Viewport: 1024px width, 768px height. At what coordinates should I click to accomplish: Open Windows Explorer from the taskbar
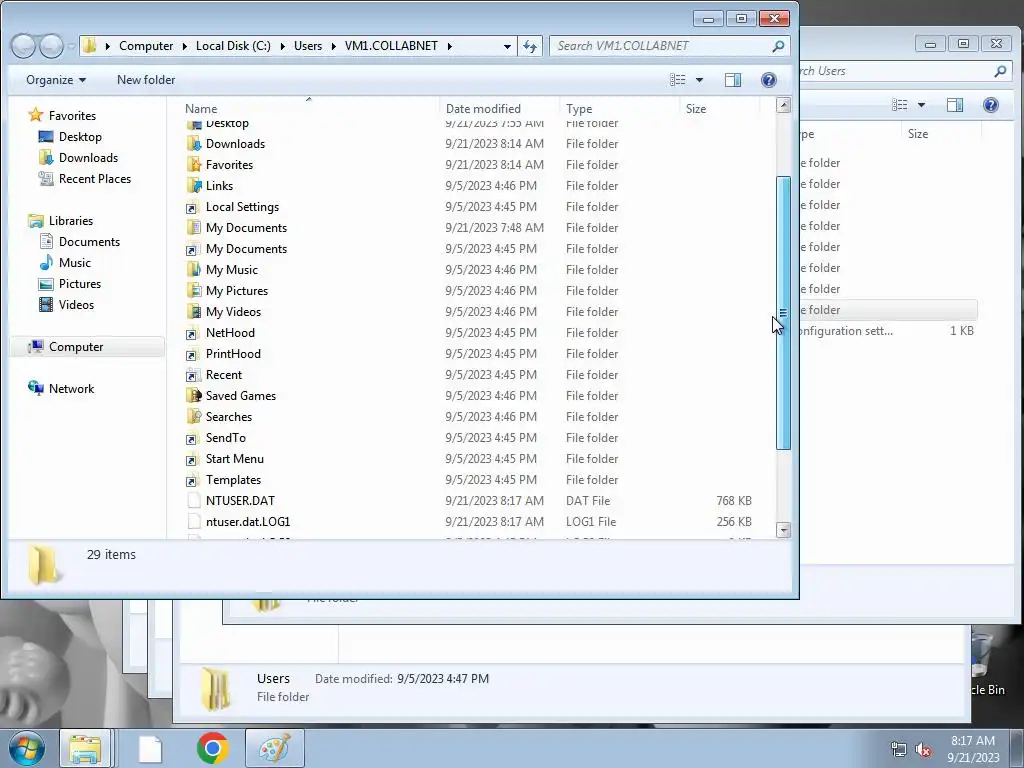86,748
